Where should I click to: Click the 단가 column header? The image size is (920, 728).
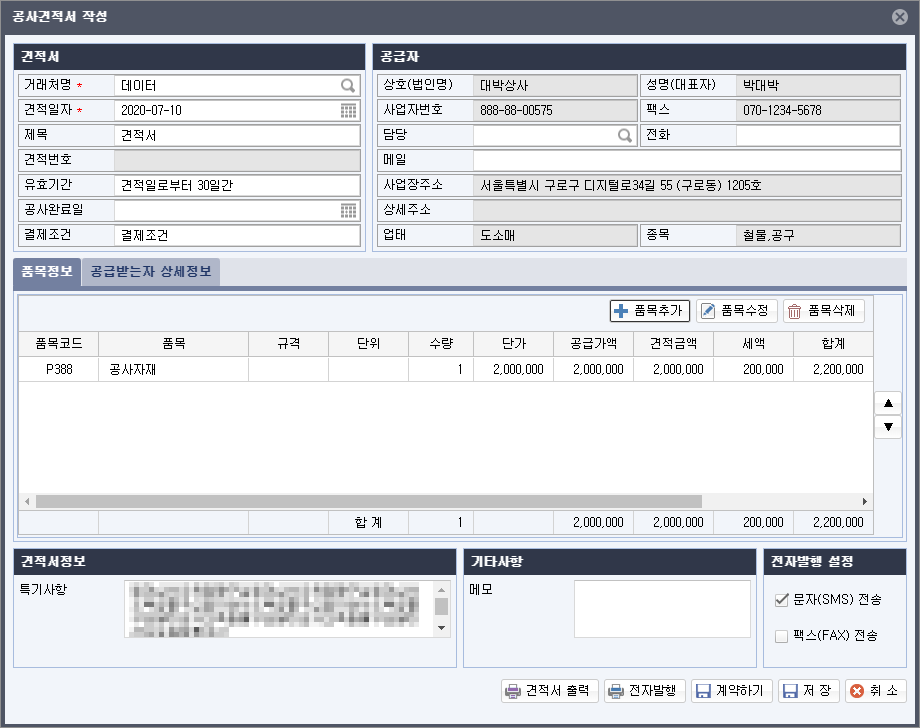(x=514, y=344)
